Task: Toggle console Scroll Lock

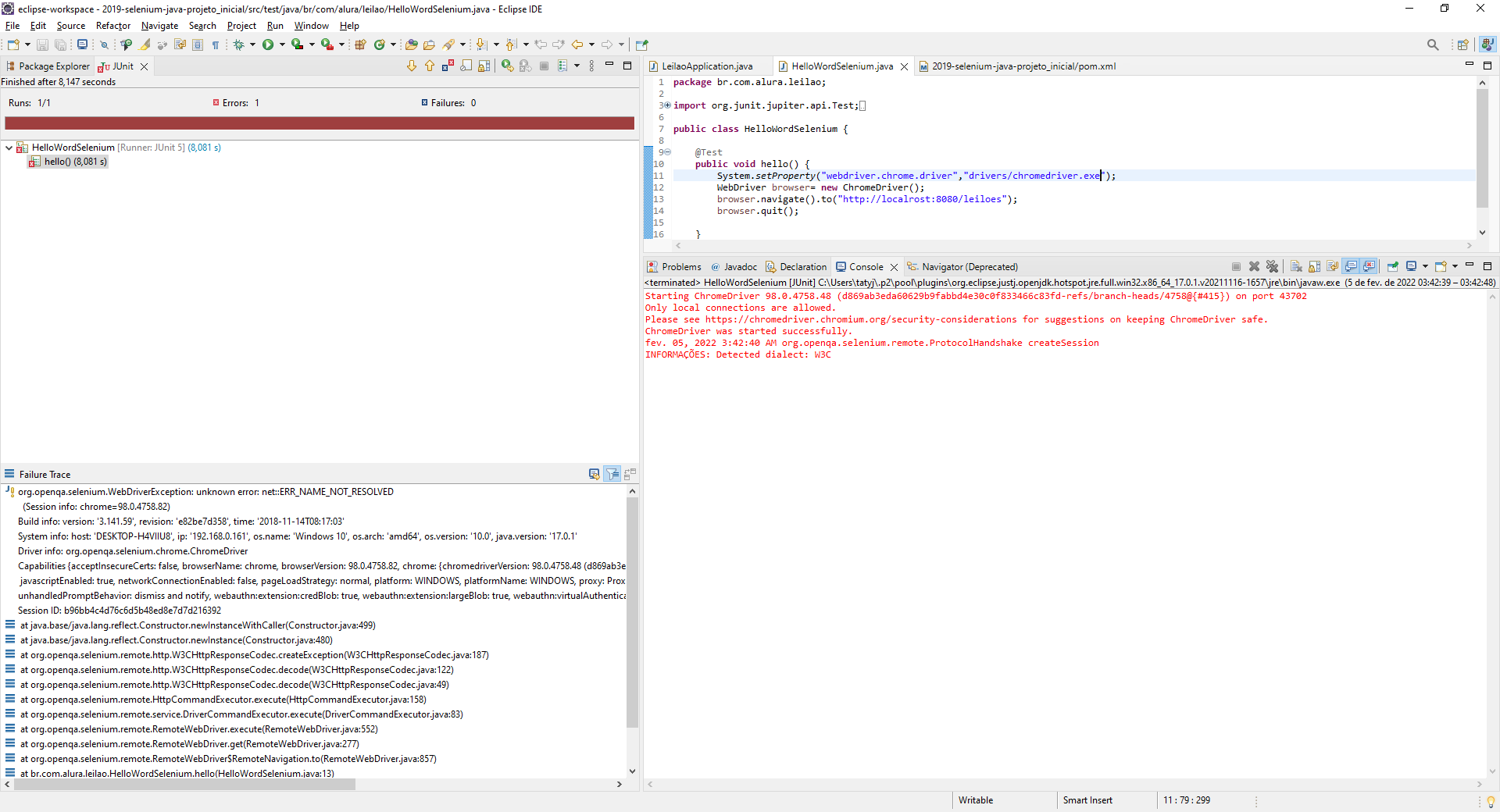Action: coord(1314,266)
